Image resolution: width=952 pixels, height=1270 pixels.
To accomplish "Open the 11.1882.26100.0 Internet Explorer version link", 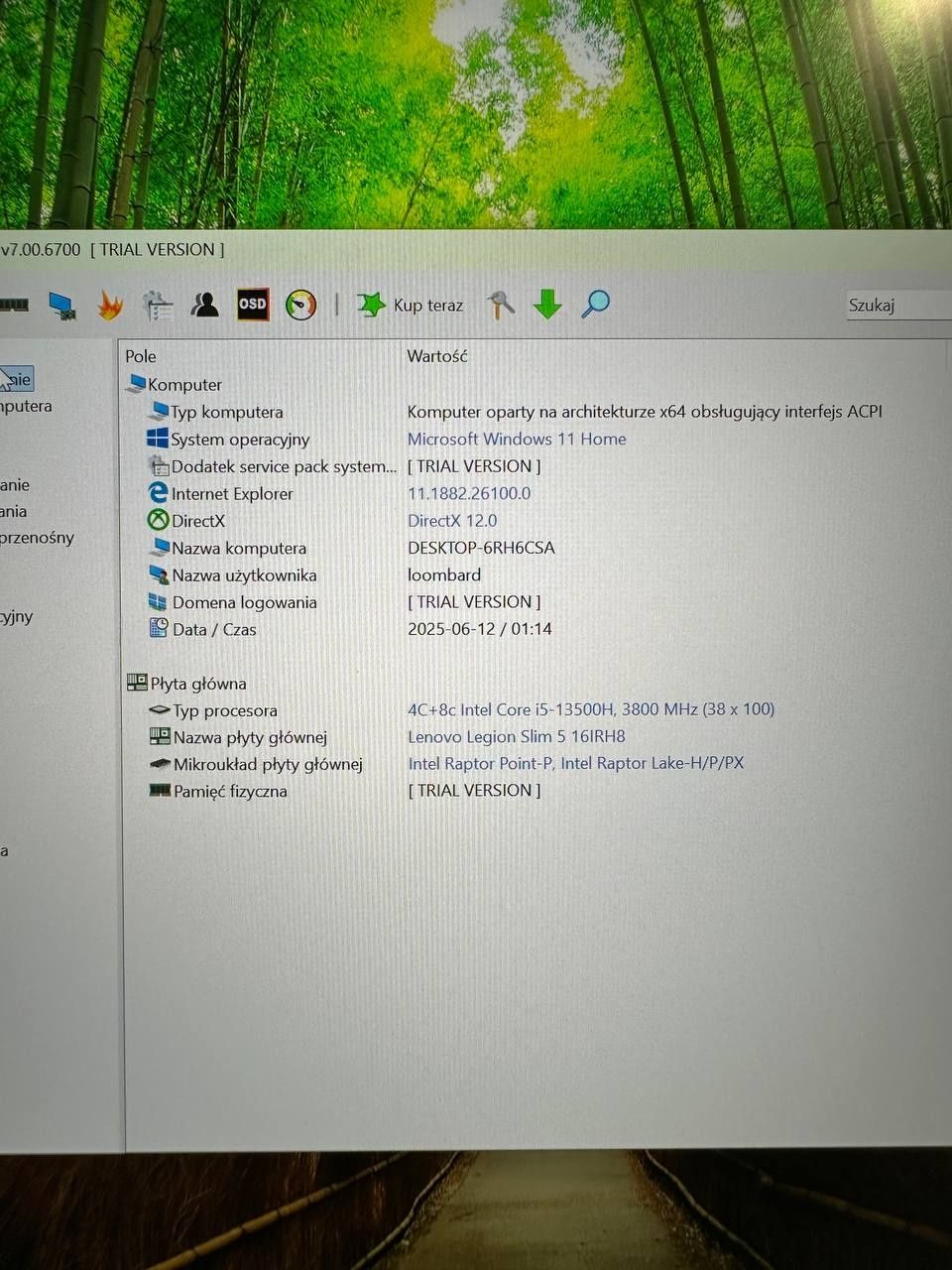I will pyautogui.click(x=469, y=493).
